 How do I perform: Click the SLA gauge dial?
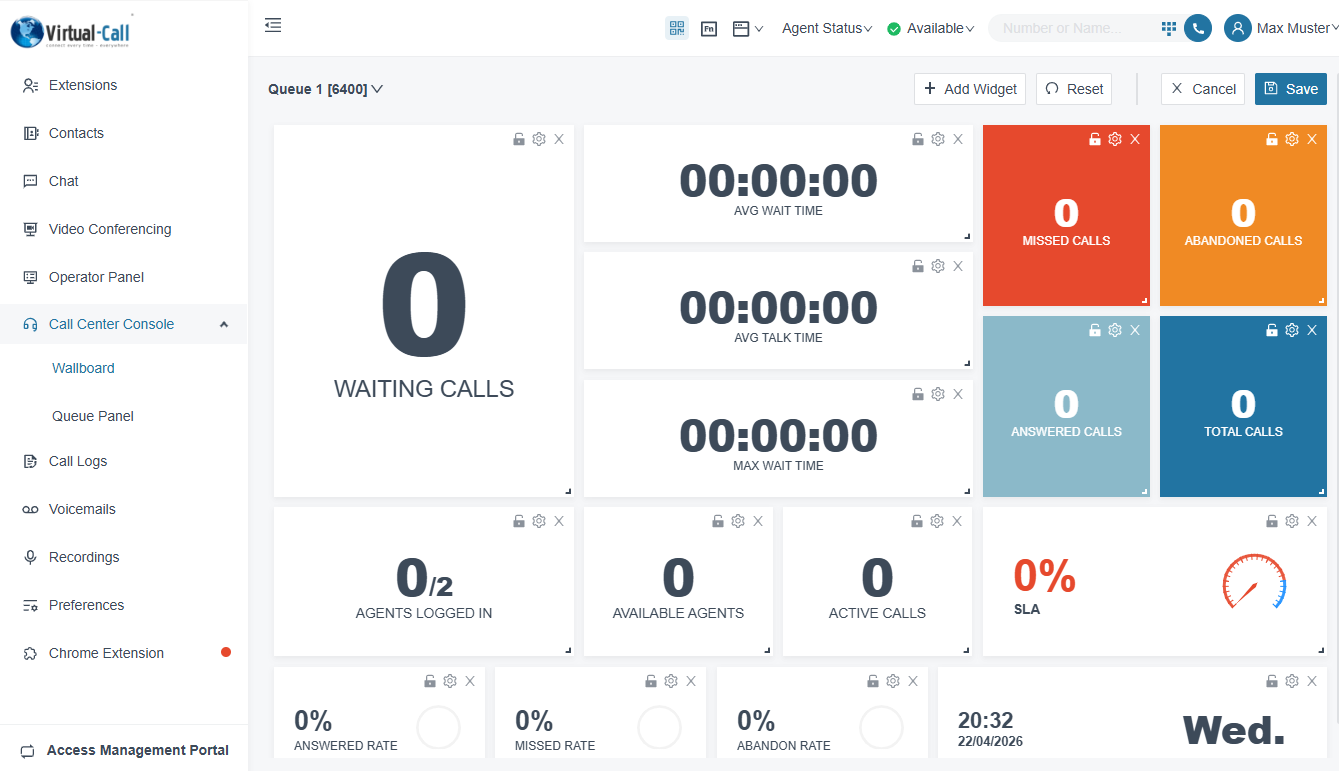(x=1254, y=582)
